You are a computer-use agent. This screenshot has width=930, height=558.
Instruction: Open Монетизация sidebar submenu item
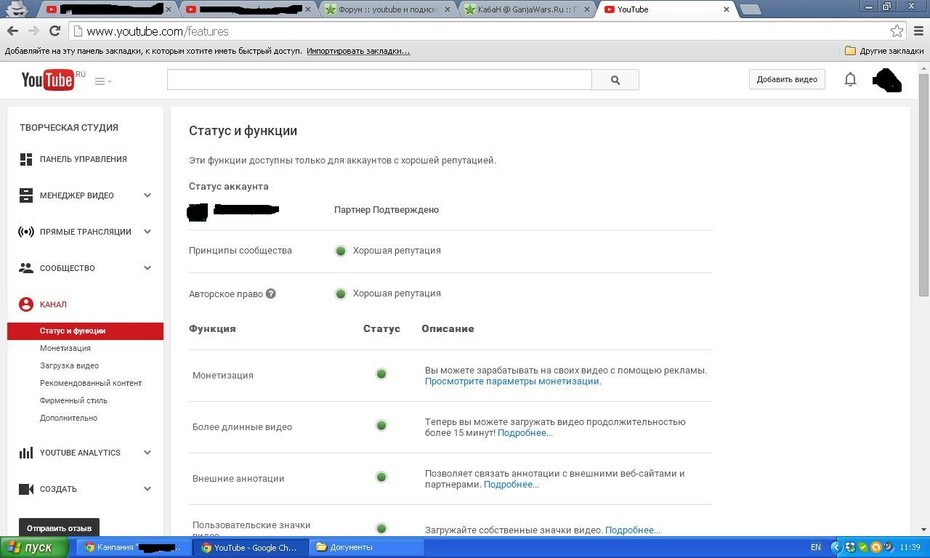(65, 348)
